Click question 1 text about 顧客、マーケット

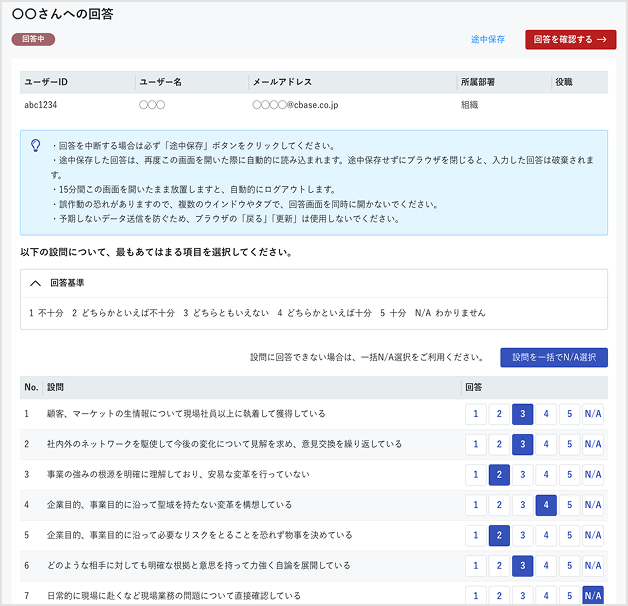[x=186, y=414]
